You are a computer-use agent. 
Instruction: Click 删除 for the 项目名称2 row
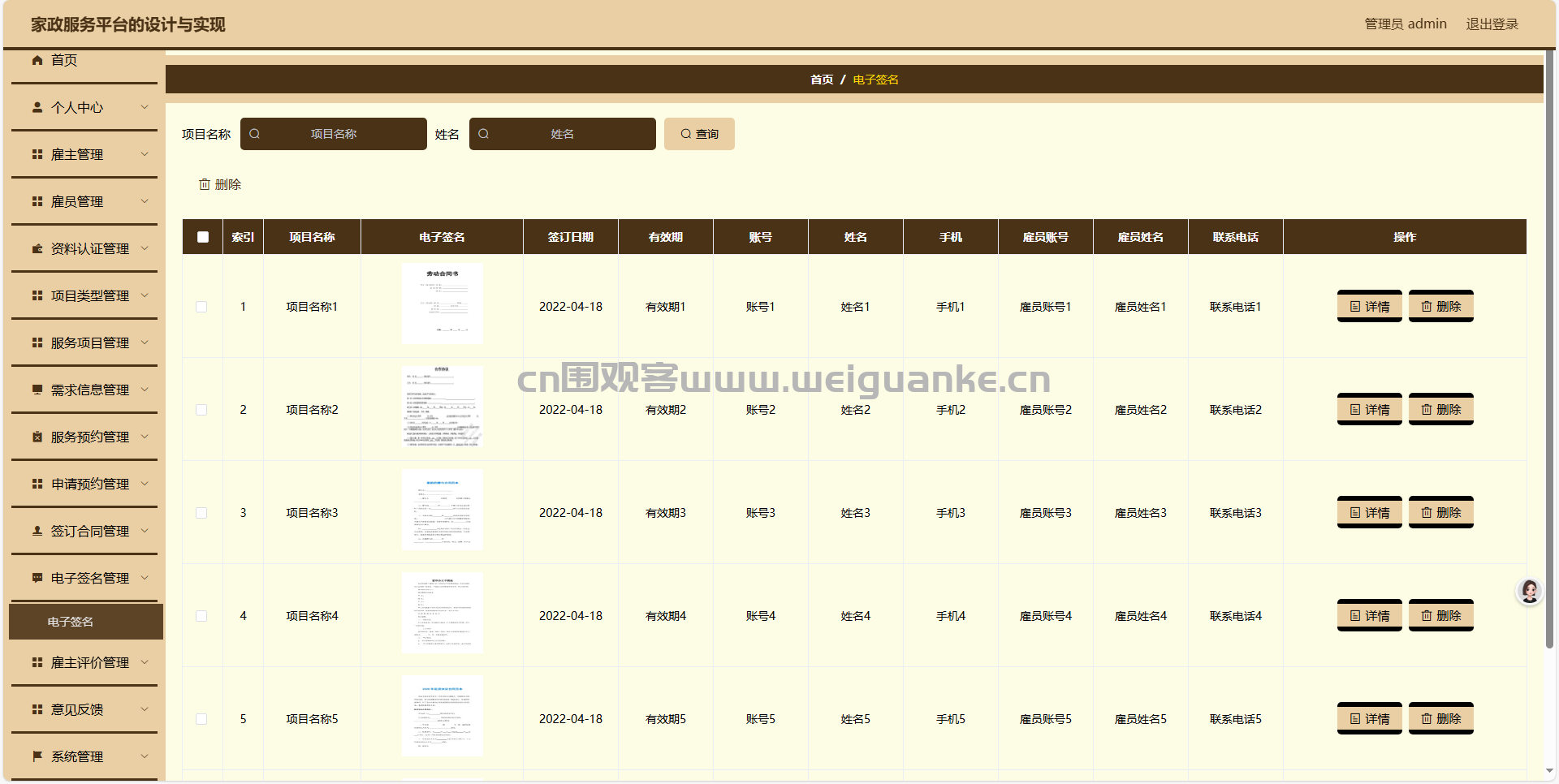1441,410
